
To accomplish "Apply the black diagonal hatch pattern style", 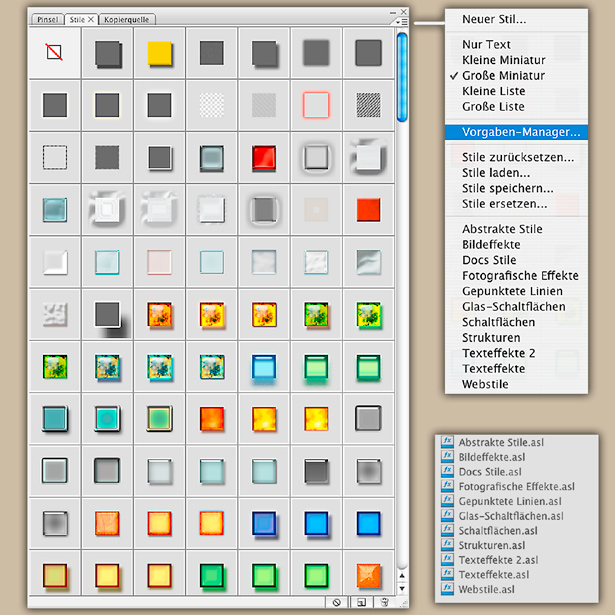I will pyautogui.click(x=368, y=105).
